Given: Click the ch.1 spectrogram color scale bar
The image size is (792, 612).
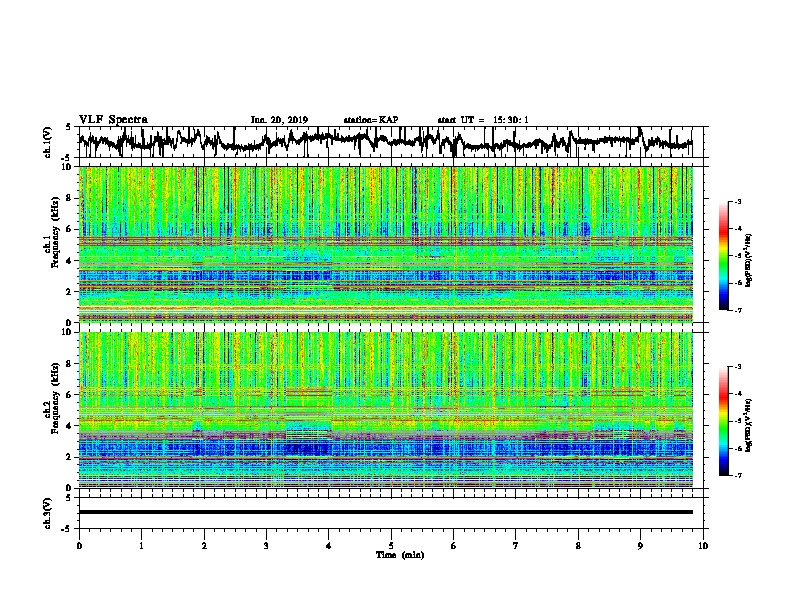Looking at the screenshot, I should 723,256.
